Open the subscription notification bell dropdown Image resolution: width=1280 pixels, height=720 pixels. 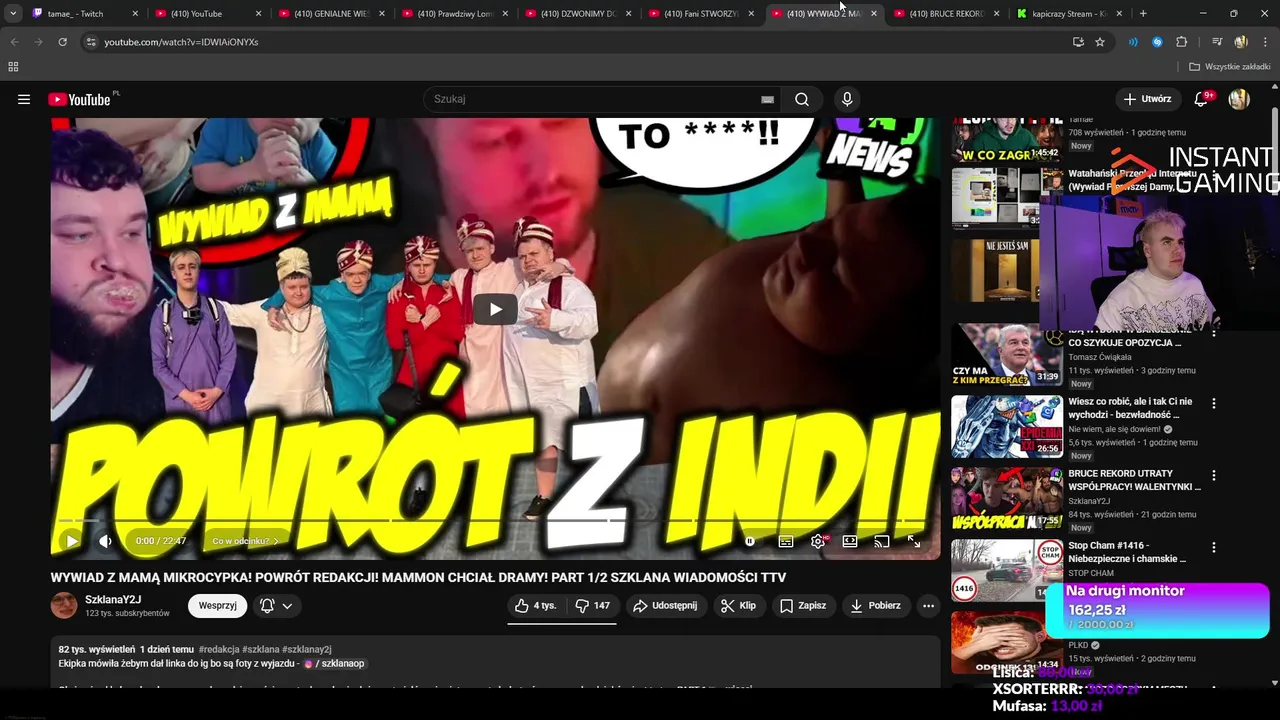pyautogui.click(x=277, y=606)
